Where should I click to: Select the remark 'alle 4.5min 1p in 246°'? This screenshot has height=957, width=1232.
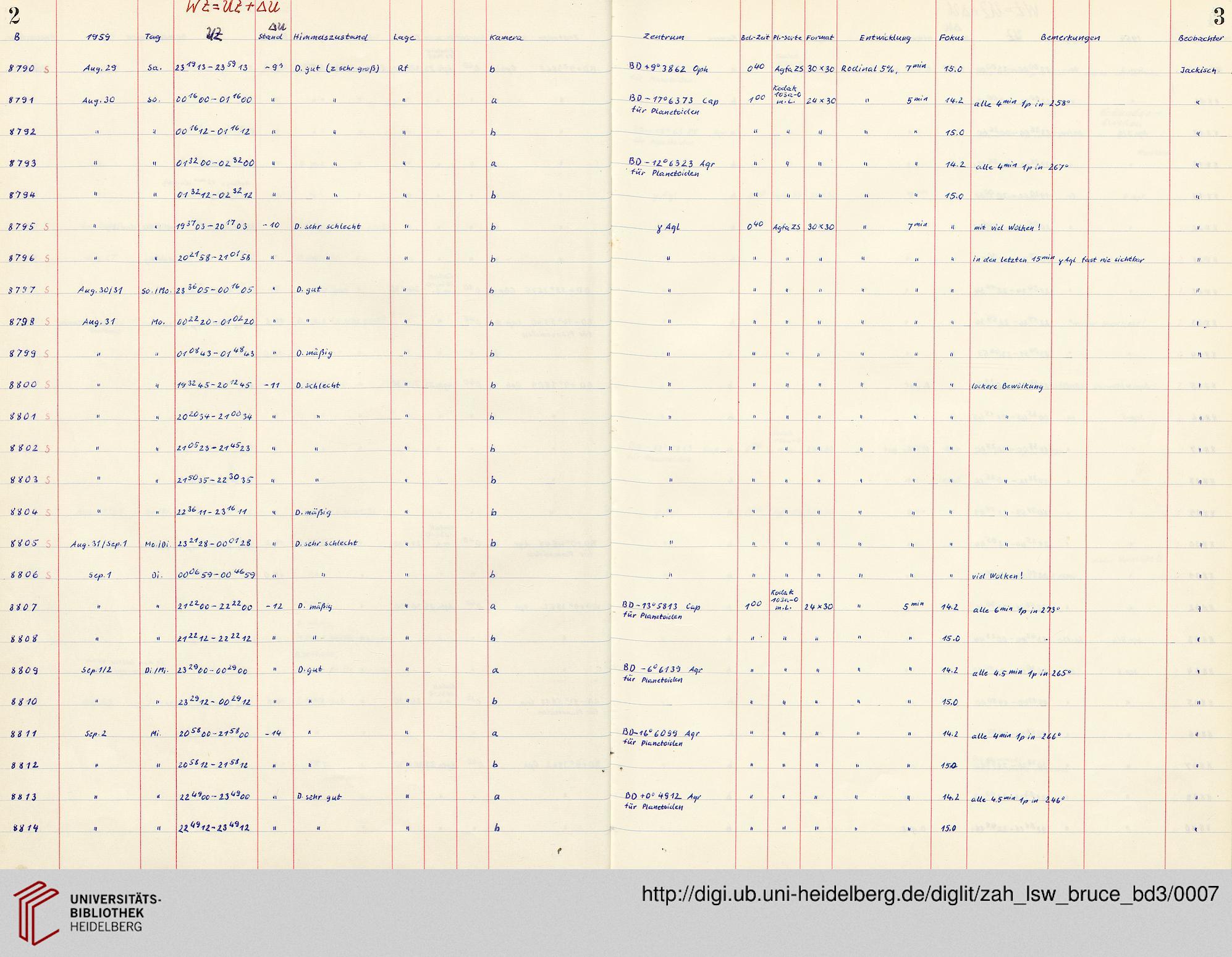click(1017, 799)
